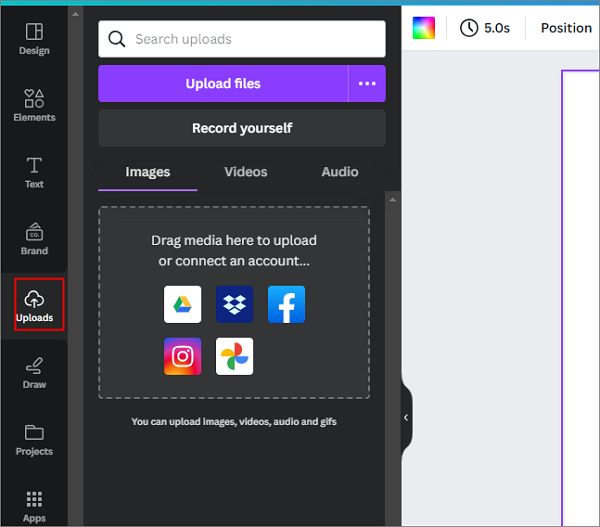The width and height of the screenshot is (600, 527).
Task: Open the Position toolbar option
Action: (x=566, y=28)
